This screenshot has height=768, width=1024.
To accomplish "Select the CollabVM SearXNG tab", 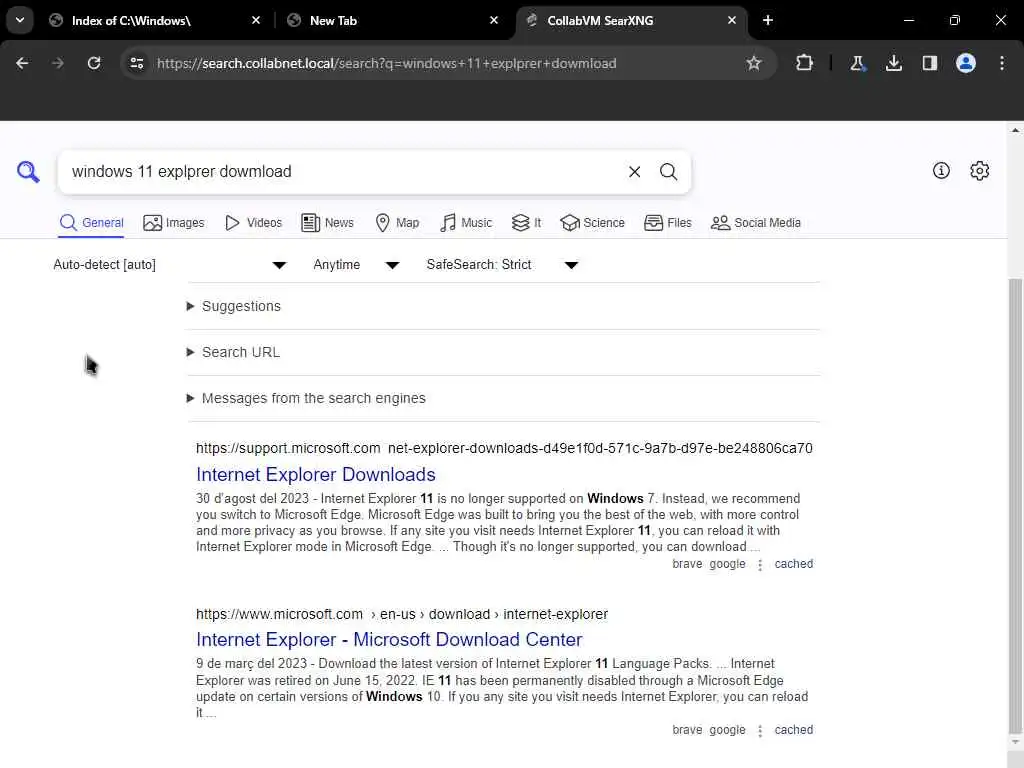I will coord(631,20).
